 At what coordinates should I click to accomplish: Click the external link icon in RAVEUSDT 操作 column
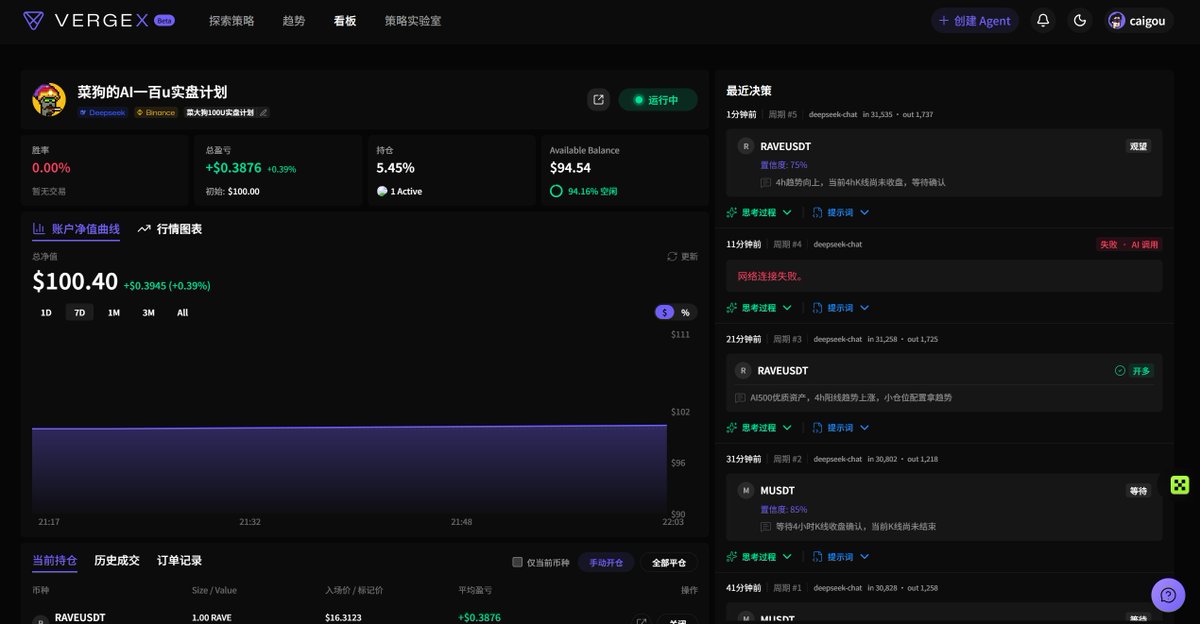[641, 620]
